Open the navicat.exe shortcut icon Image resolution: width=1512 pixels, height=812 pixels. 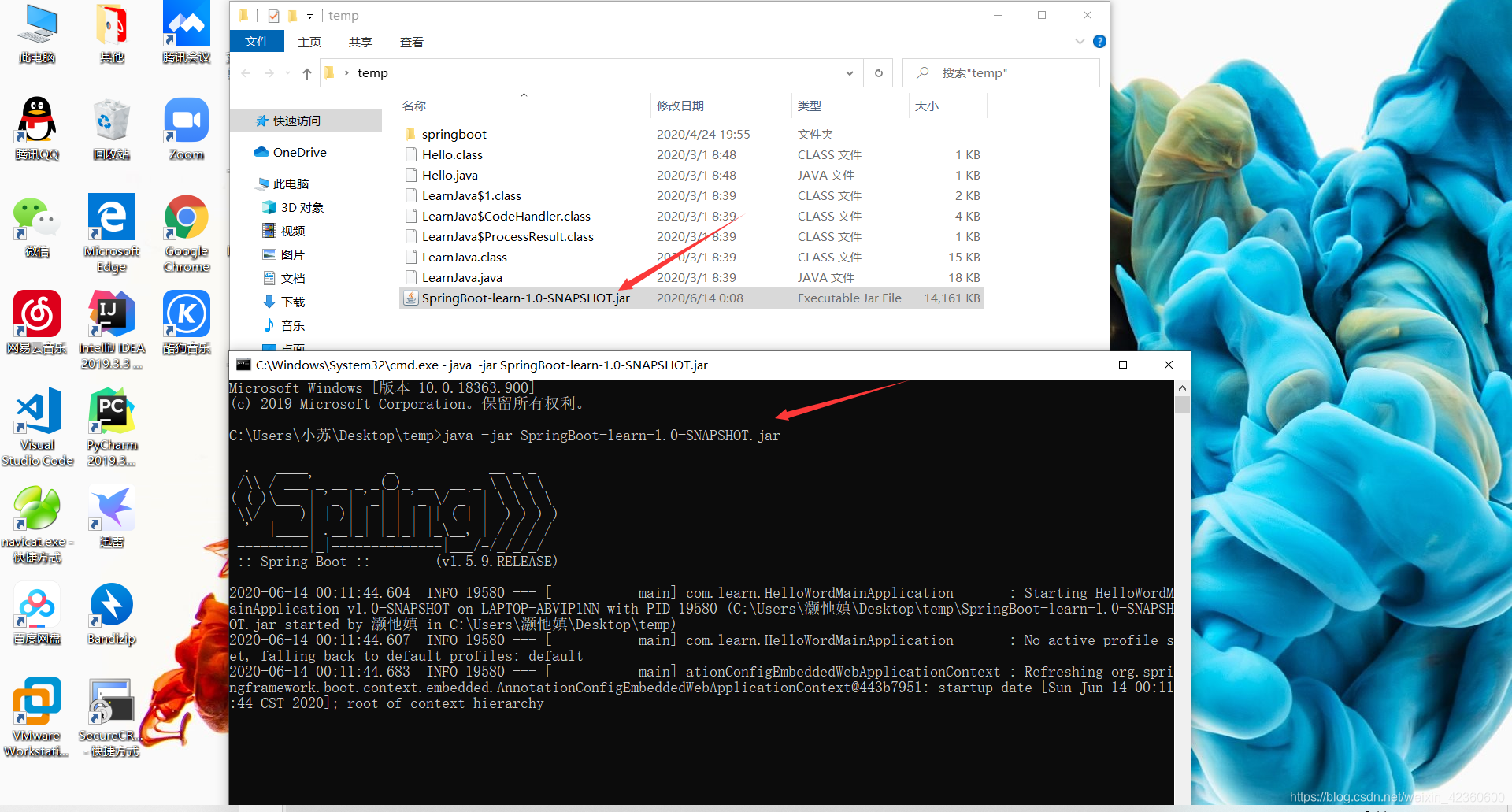pyautogui.click(x=37, y=525)
